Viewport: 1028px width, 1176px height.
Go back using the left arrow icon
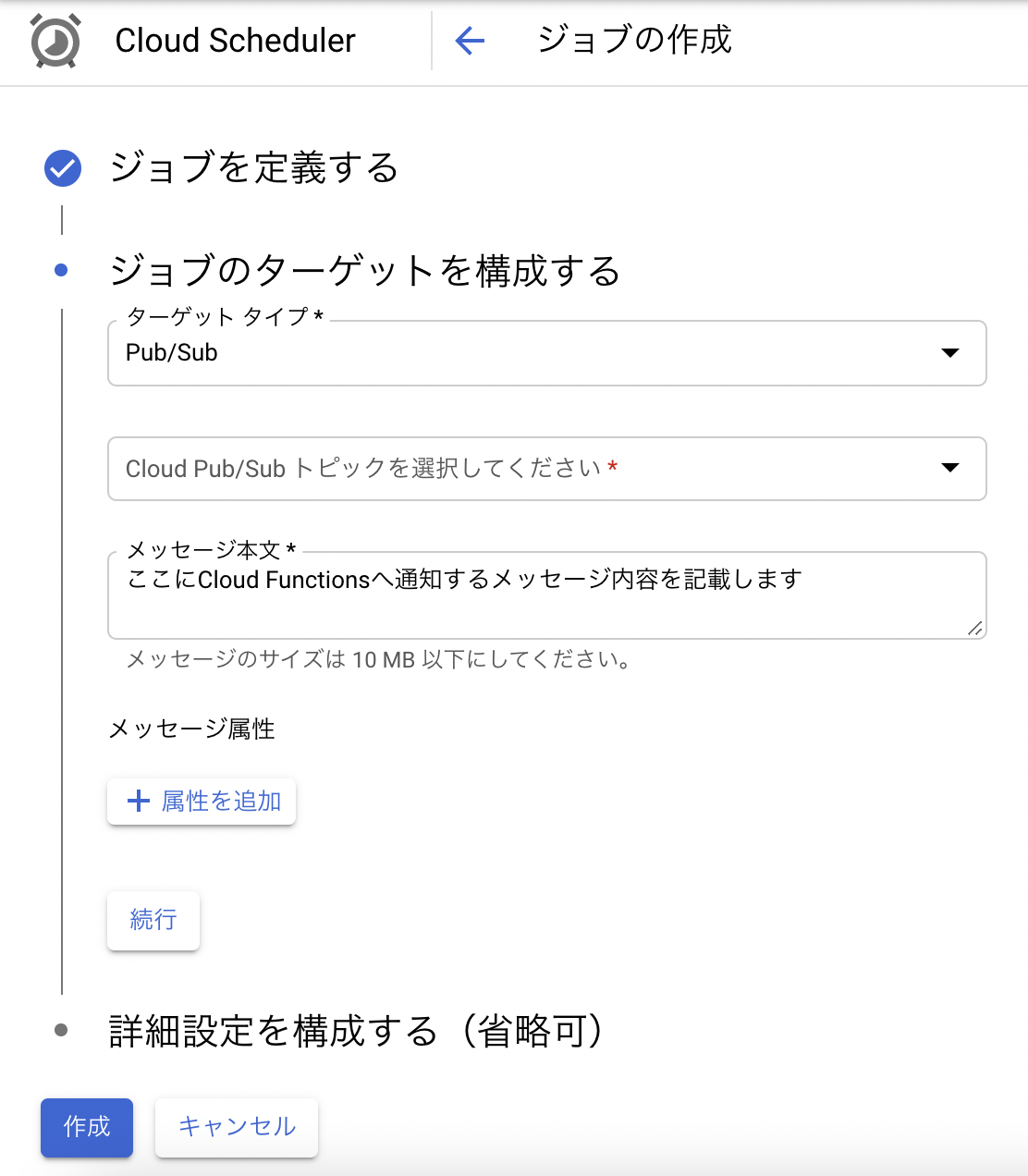click(x=470, y=41)
